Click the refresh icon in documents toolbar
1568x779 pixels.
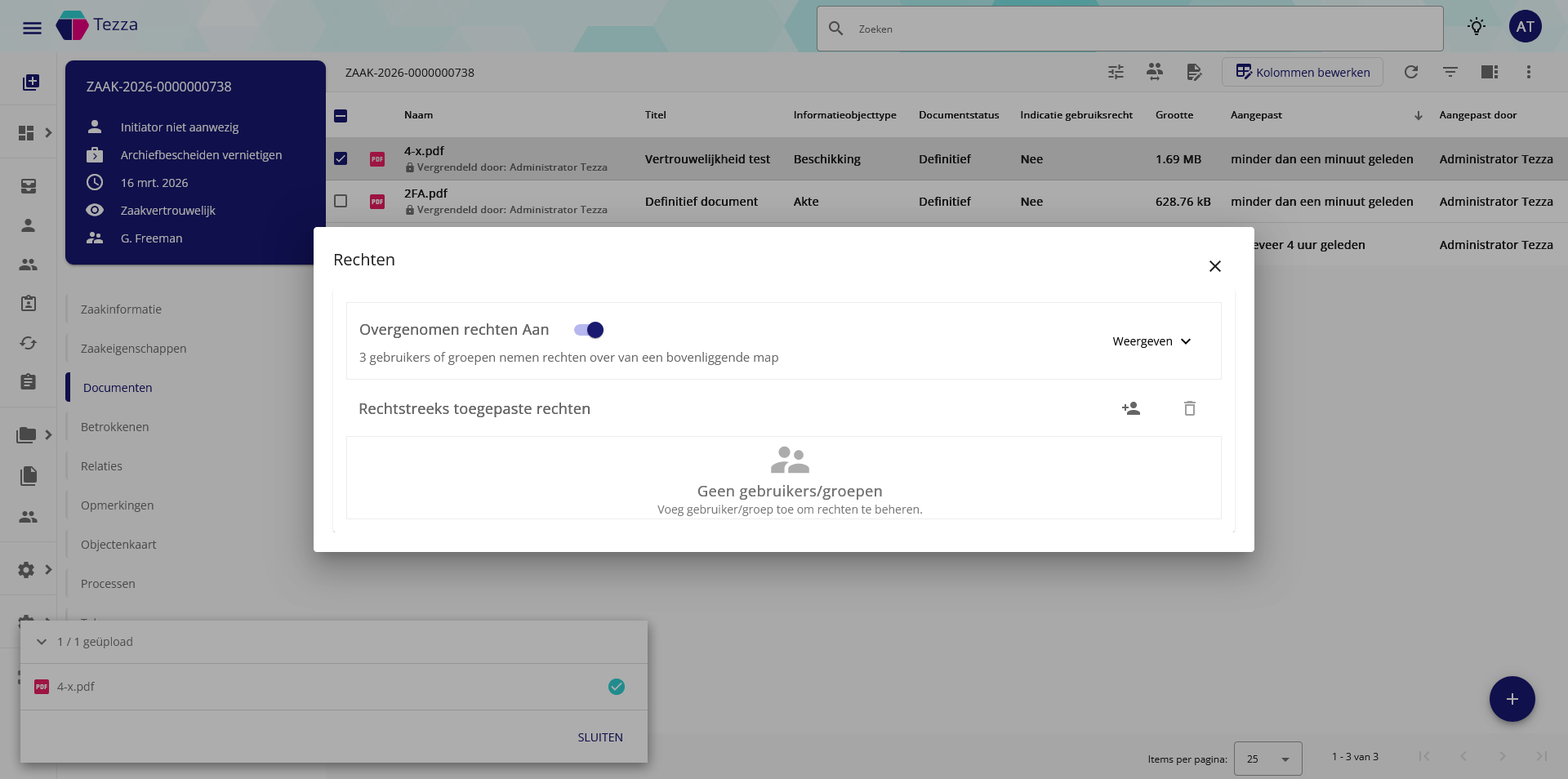coord(1411,72)
